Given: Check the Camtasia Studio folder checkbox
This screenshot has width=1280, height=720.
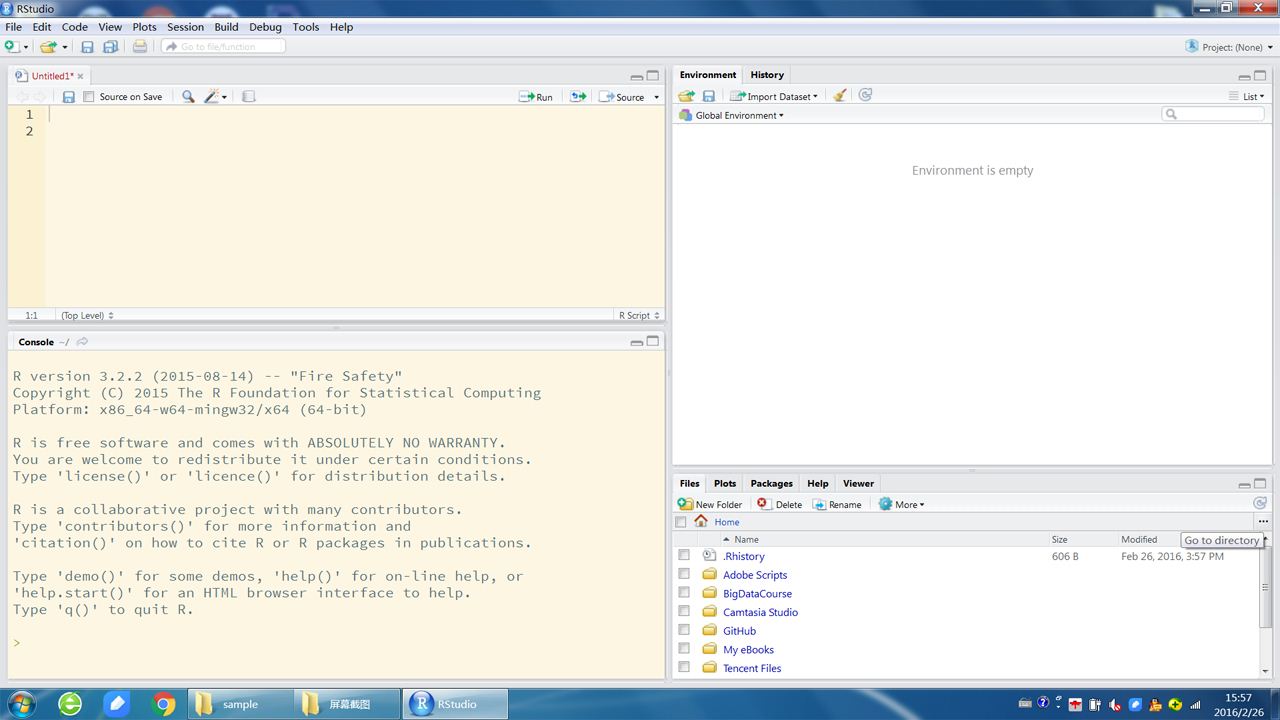Looking at the screenshot, I should tap(684, 611).
